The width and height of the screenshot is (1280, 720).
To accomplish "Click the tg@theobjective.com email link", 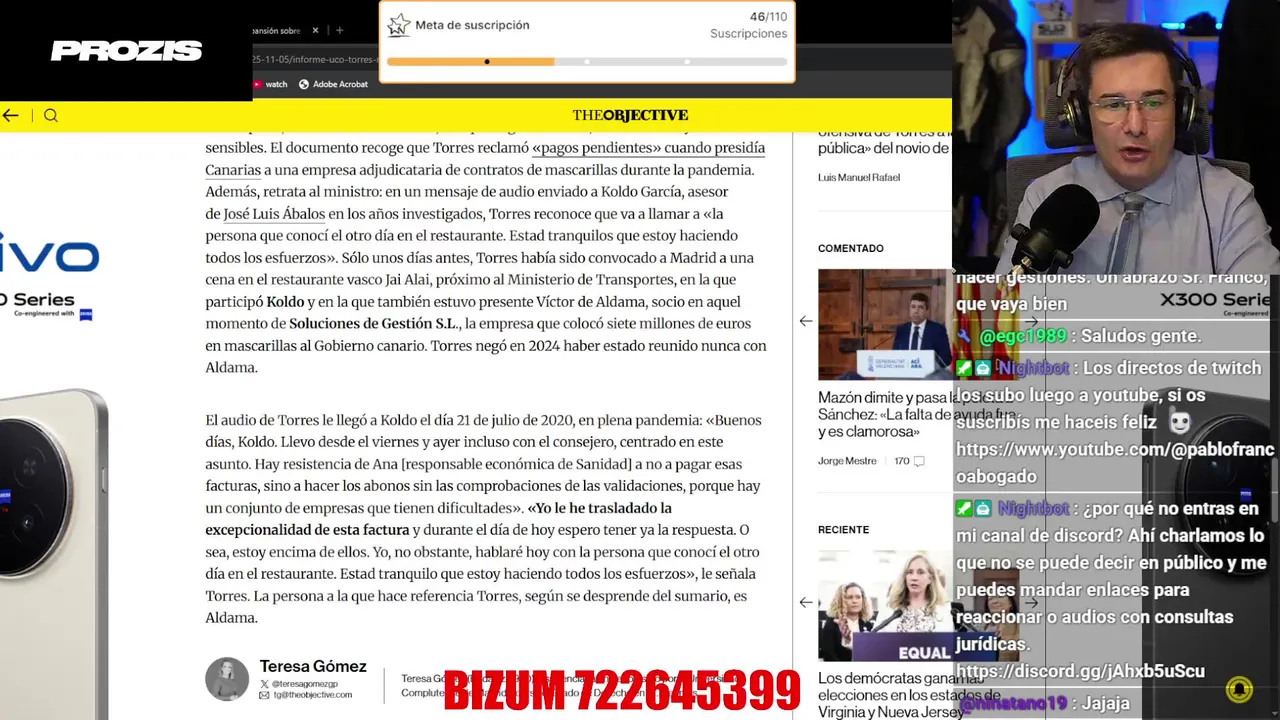I will point(312,695).
